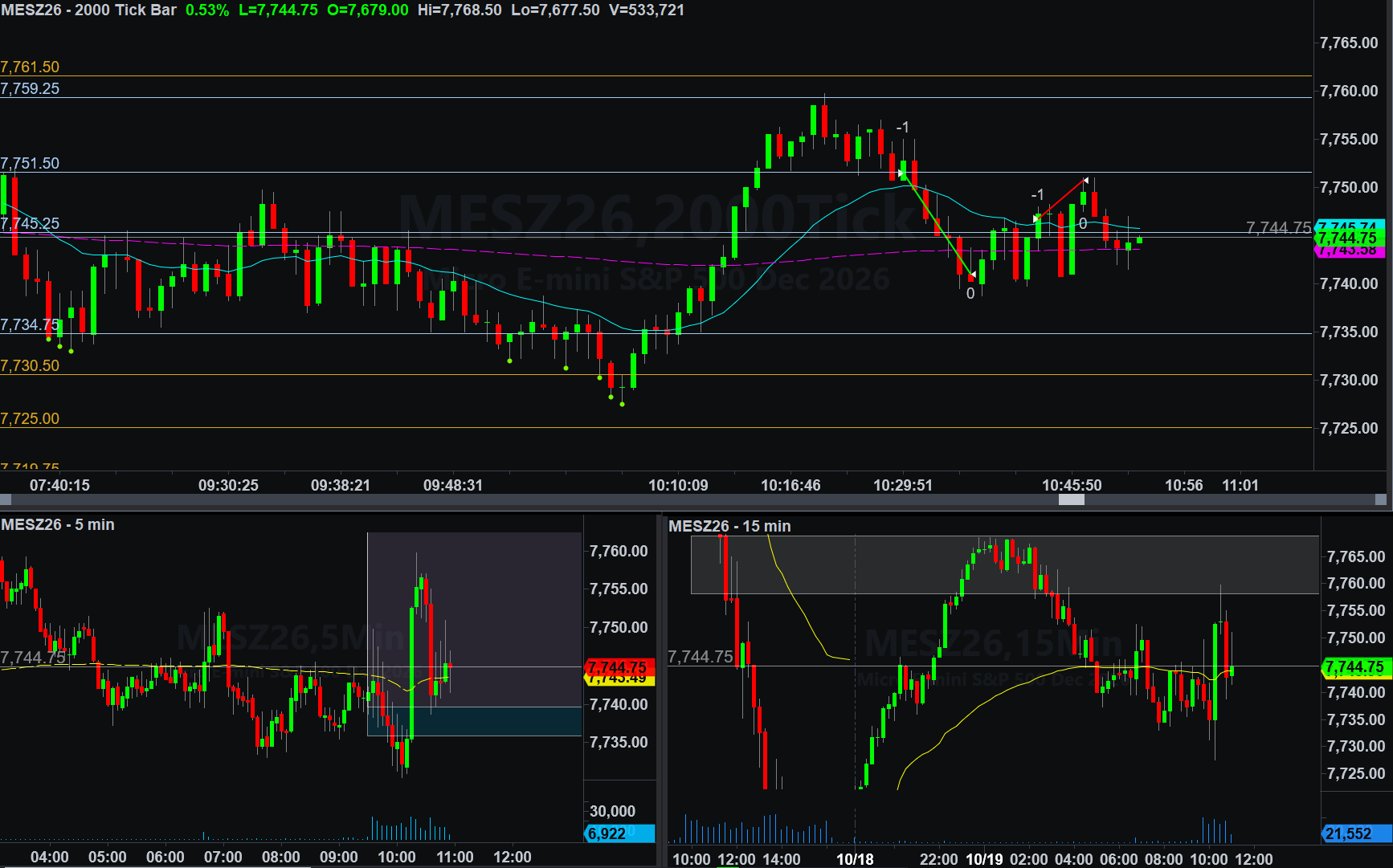Screen dimensions: 1393x868
Task: Click the red 7,744.75 price marker on 5 min chart
Action: coord(619,666)
